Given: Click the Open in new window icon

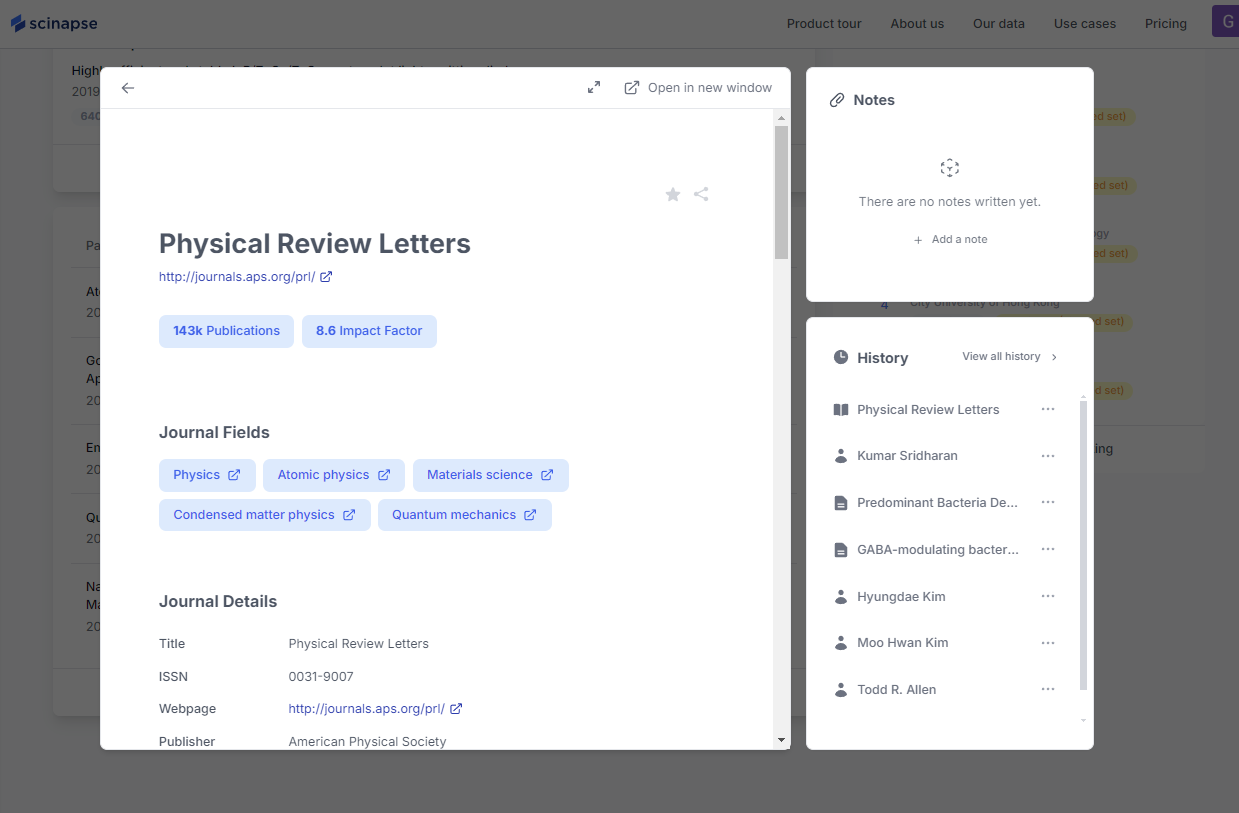Looking at the screenshot, I should [x=631, y=88].
